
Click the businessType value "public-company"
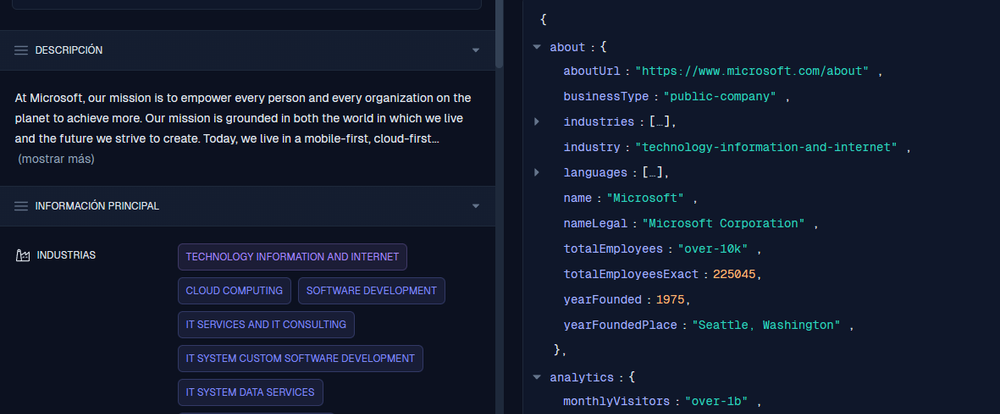[719, 97]
